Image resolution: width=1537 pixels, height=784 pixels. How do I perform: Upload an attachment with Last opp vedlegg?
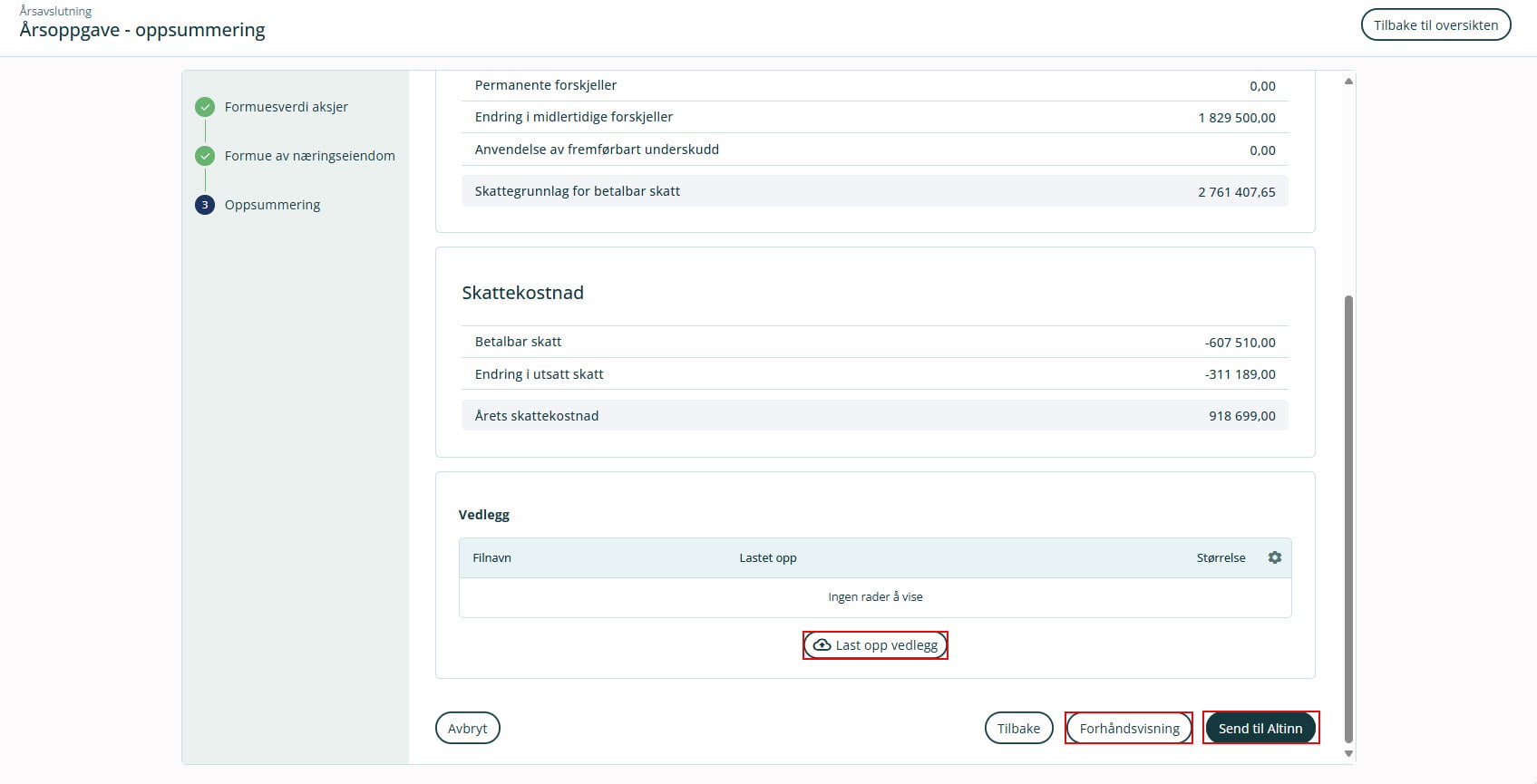pyautogui.click(x=875, y=645)
